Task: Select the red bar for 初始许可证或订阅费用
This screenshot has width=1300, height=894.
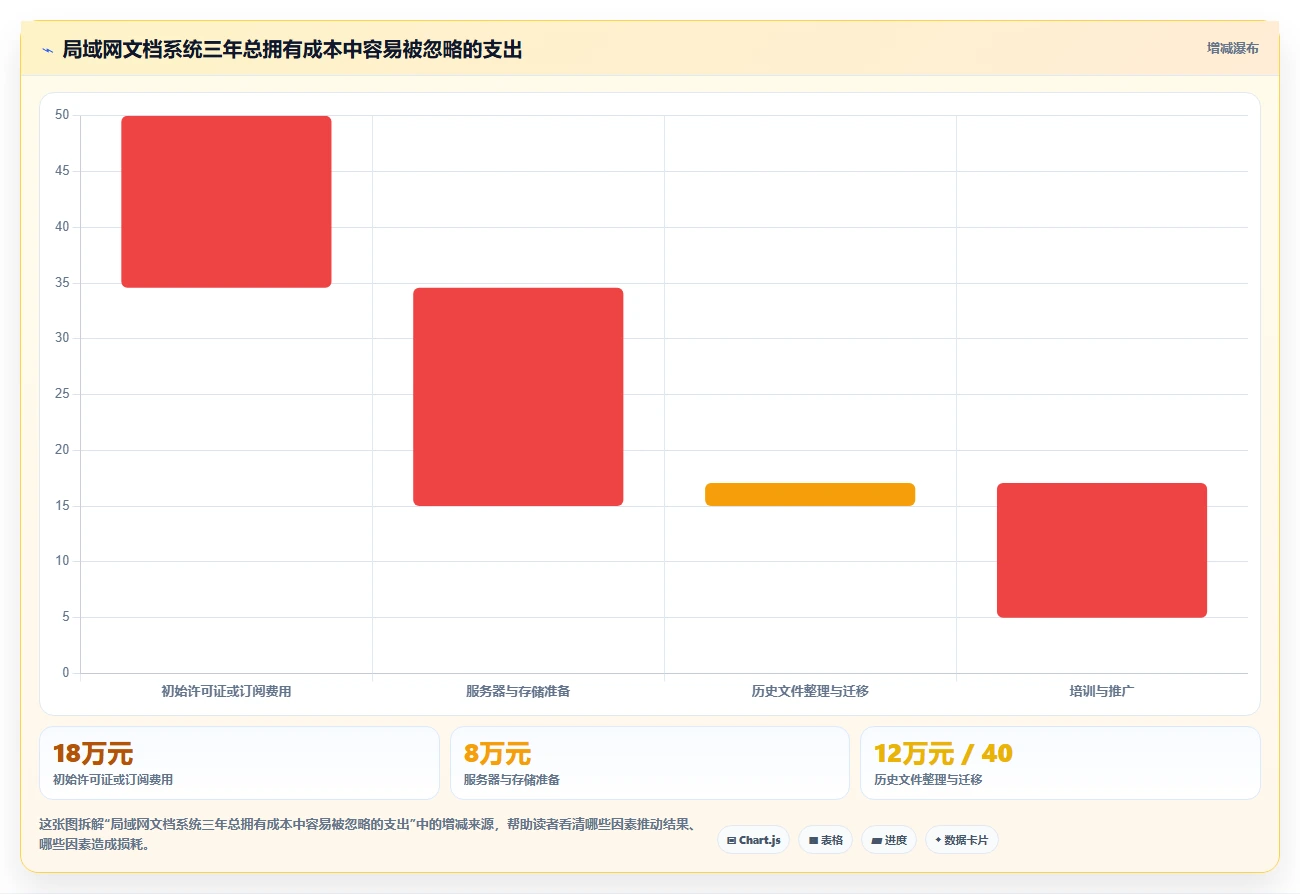Action: coord(226,202)
